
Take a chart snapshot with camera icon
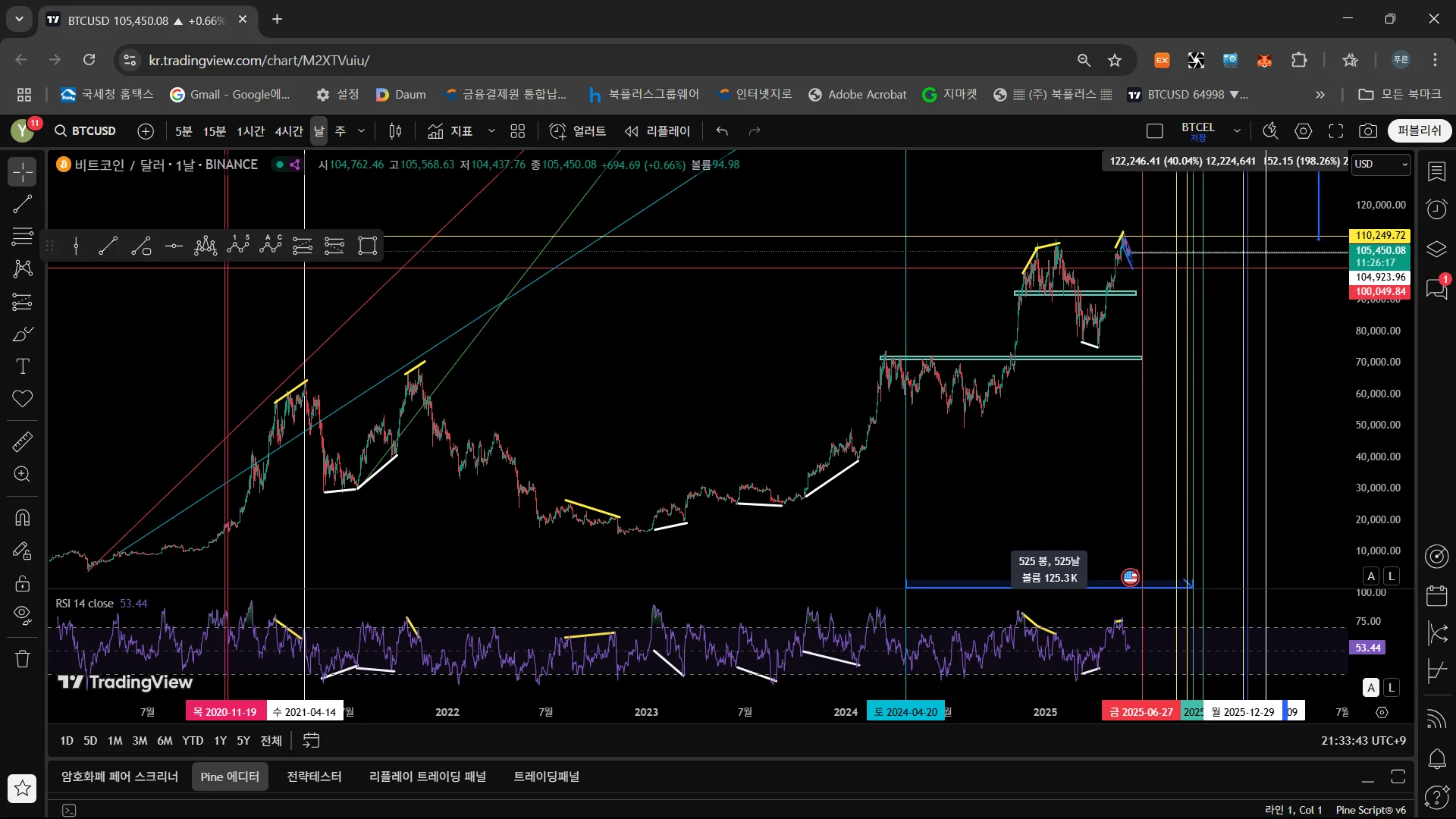(1367, 131)
